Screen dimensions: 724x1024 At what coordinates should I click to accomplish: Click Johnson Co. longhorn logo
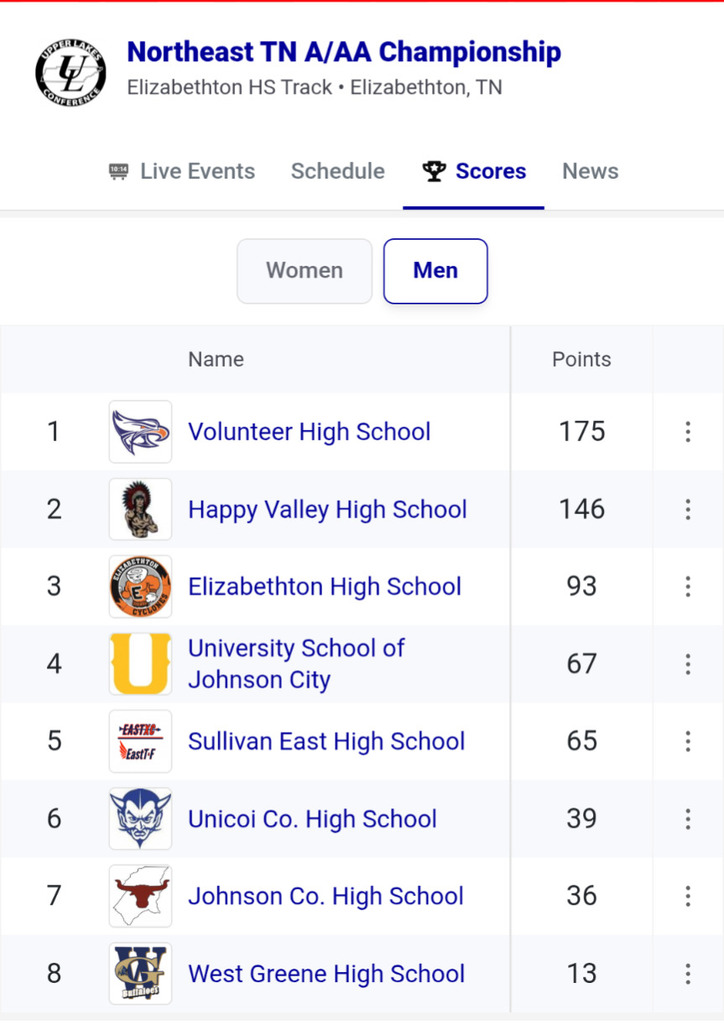tap(140, 896)
